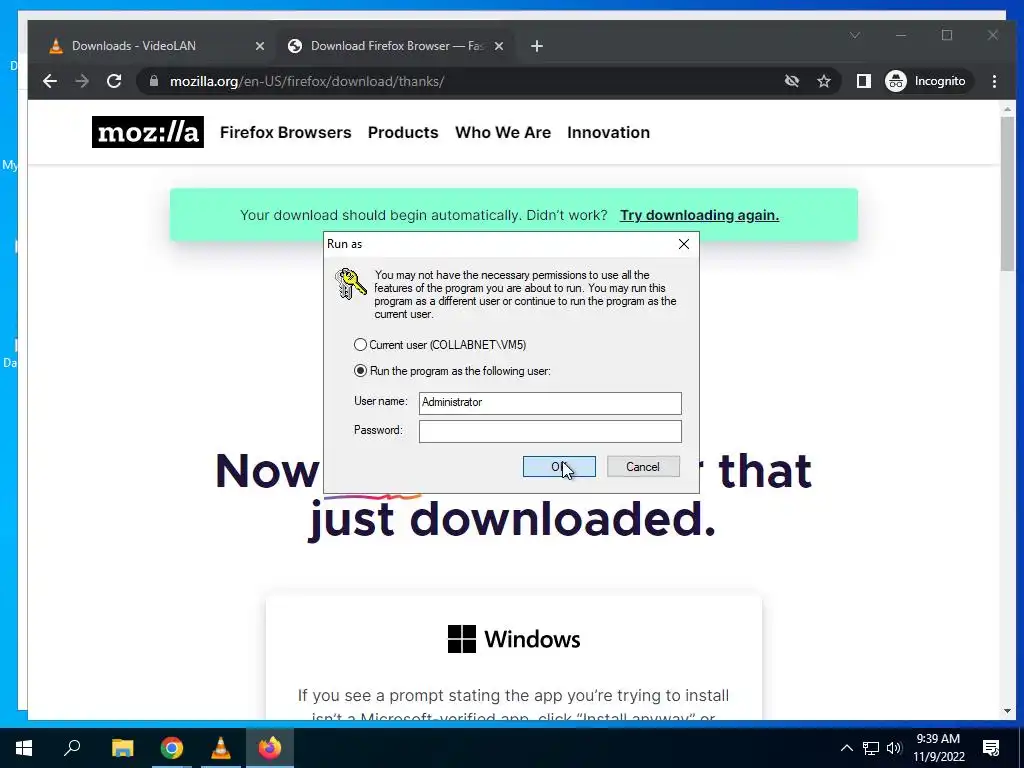Screen dimensions: 1024x768
Task: Click the Password field
Action: pyautogui.click(x=550, y=431)
